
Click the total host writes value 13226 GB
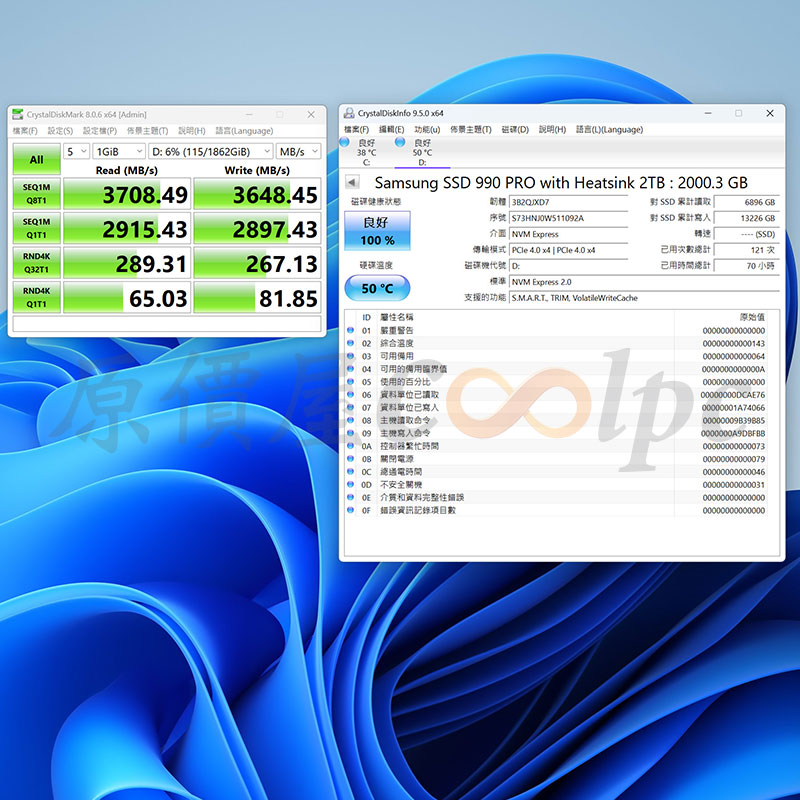pyautogui.click(x=746, y=218)
